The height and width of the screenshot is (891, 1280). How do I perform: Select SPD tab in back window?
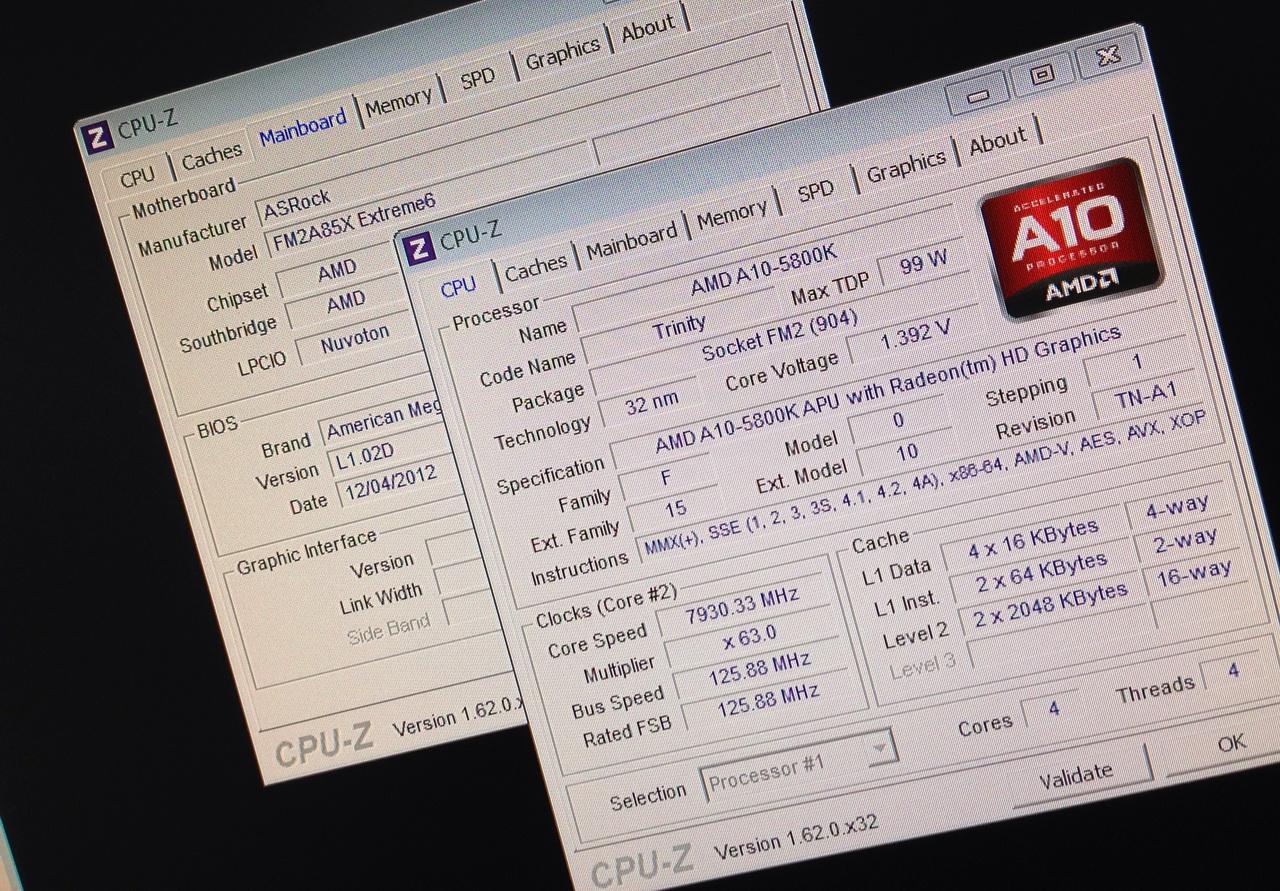coord(477,78)
